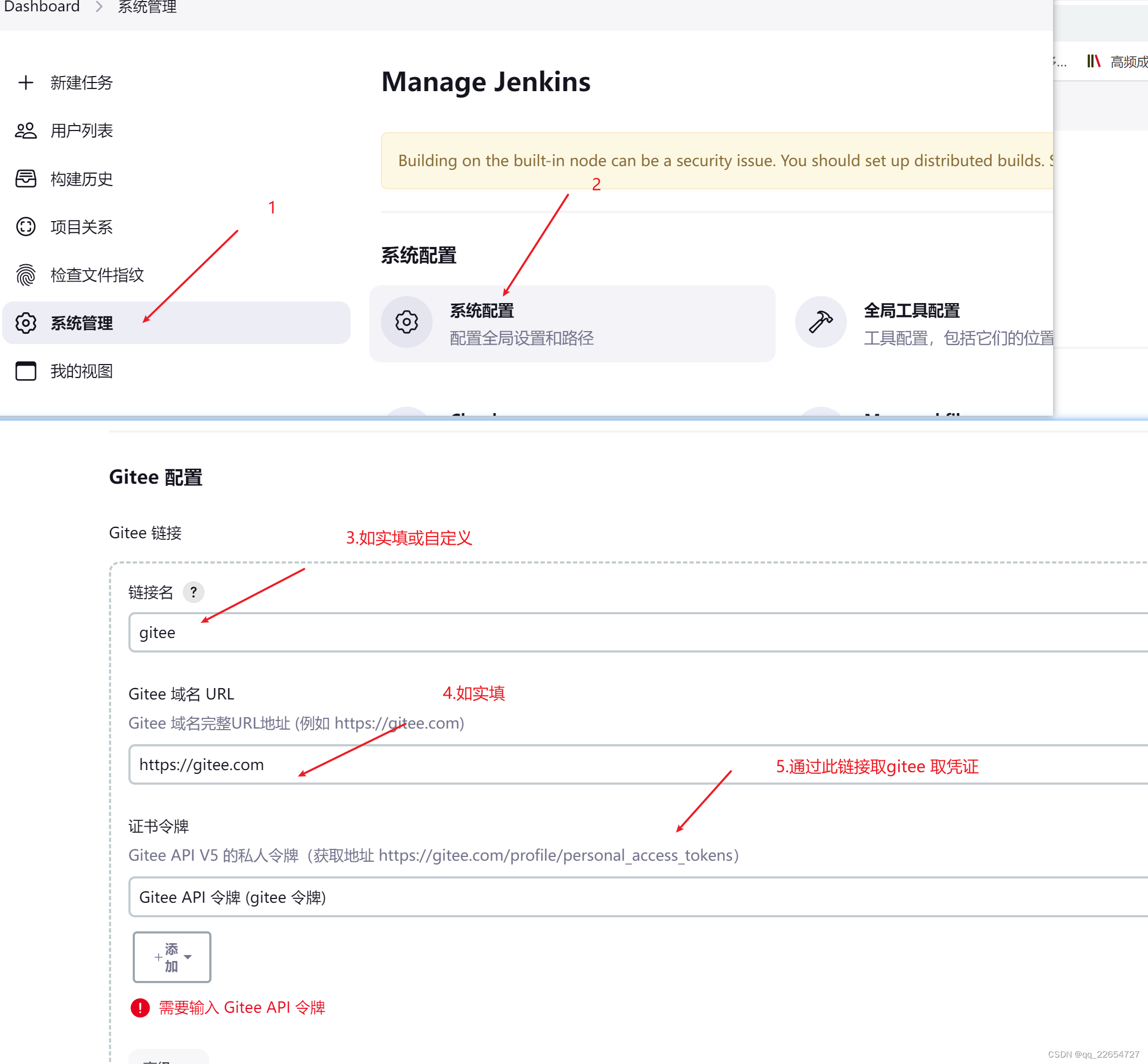Click the Gitee 域名 URL input field
The image size is (1148, 1064).
[x=638, y=765]
